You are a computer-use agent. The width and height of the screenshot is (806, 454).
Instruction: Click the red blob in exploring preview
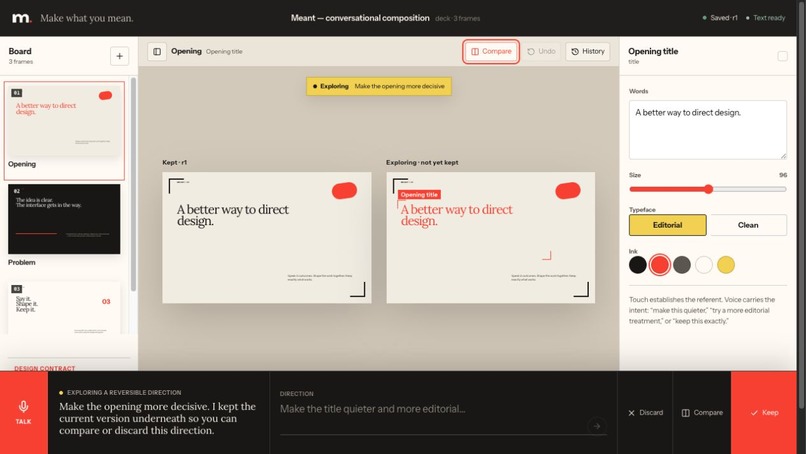click(x=568, y=191)
